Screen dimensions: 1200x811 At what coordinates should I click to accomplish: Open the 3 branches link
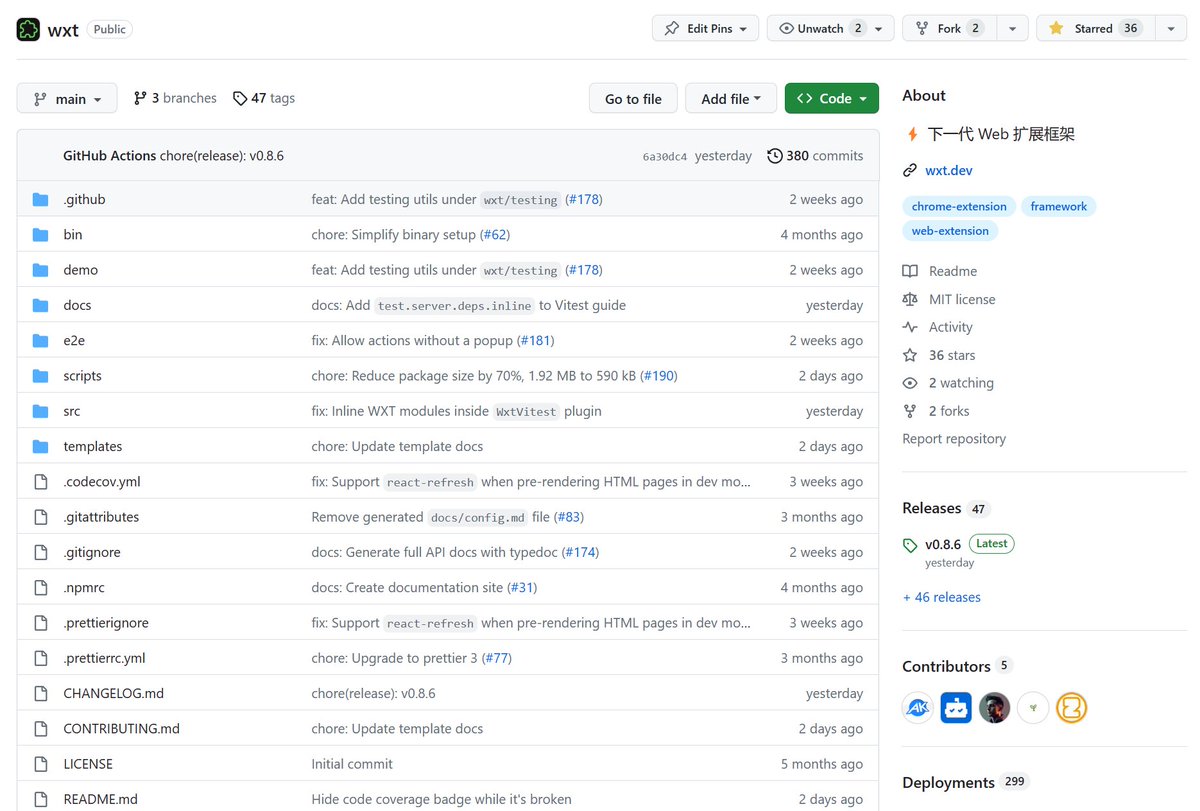pos(175,98)
